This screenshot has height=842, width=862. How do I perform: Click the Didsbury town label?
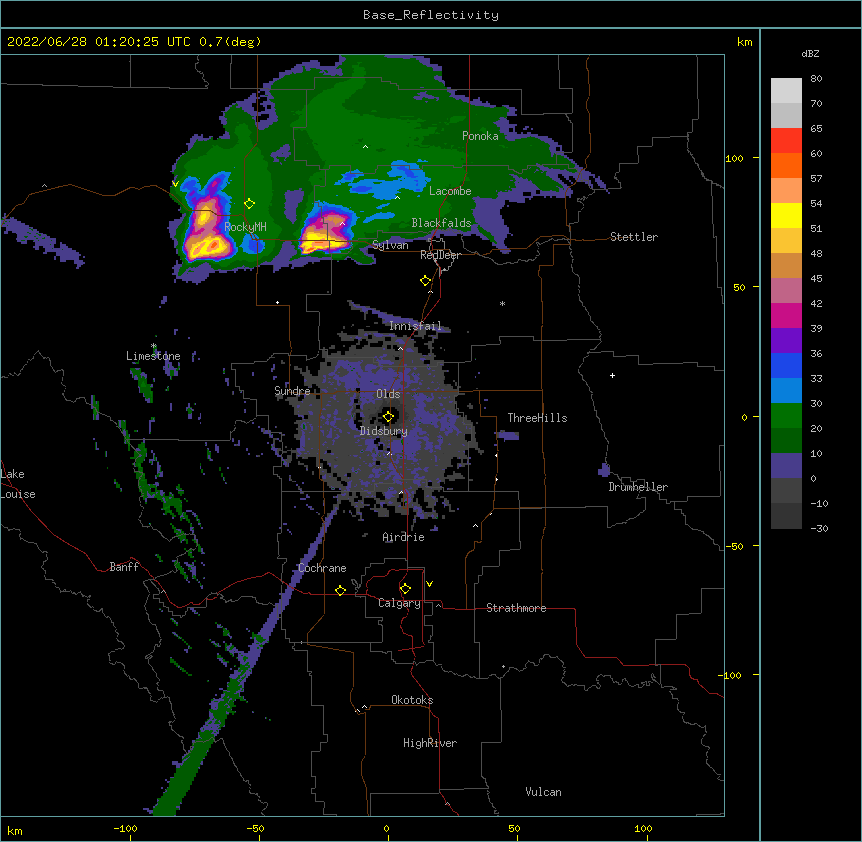coord(384,431)
